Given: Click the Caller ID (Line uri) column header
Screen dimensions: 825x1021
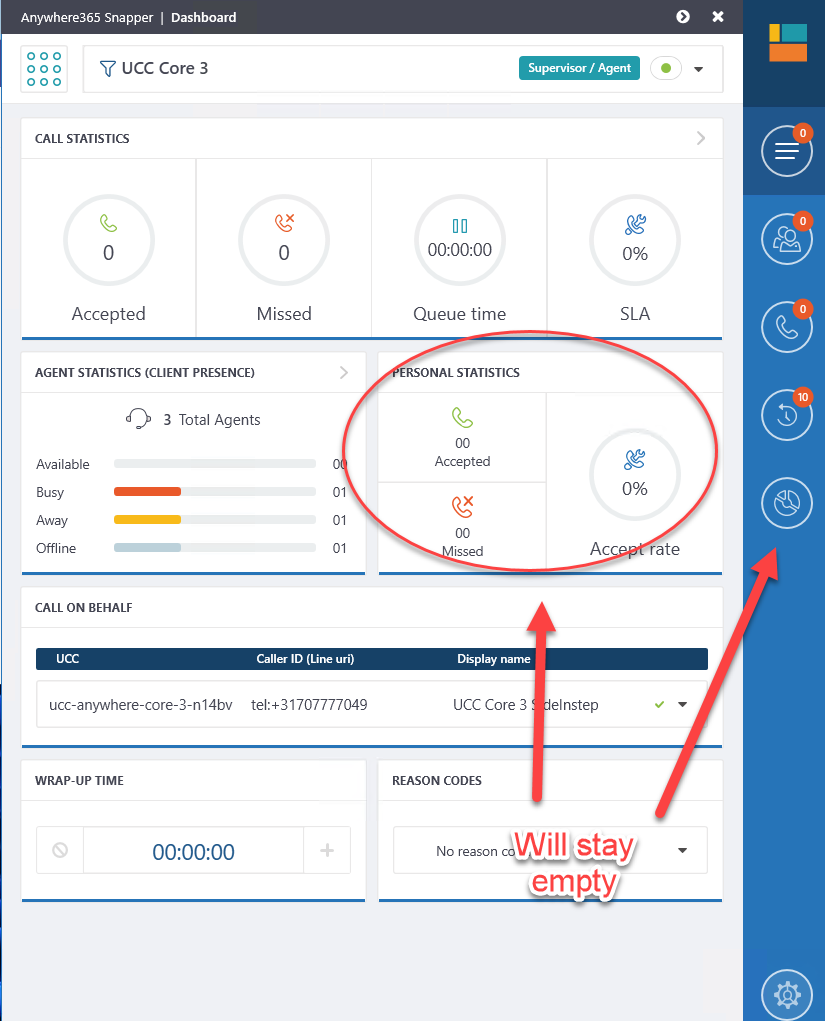Looking at the screenshot, I should 305,658.
